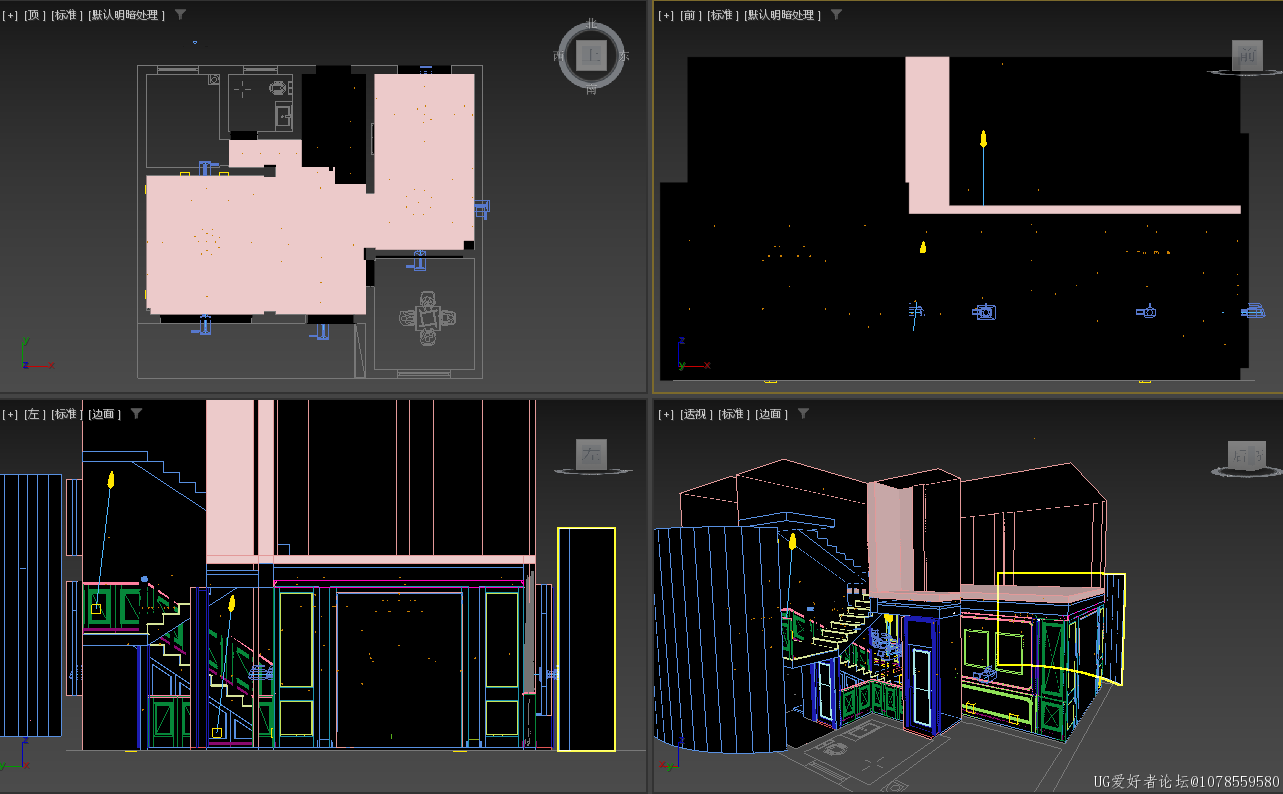
Task: Click the 左 ViewCube face in Left viewport
Action: (x=591, y=455)
